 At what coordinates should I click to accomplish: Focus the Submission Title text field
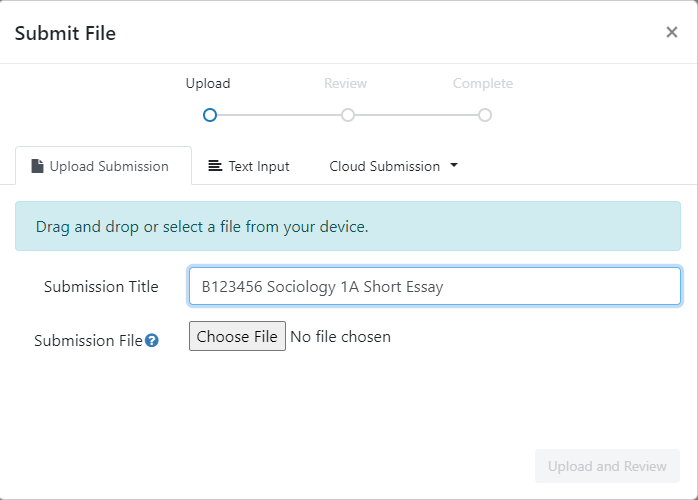point(434,286)
